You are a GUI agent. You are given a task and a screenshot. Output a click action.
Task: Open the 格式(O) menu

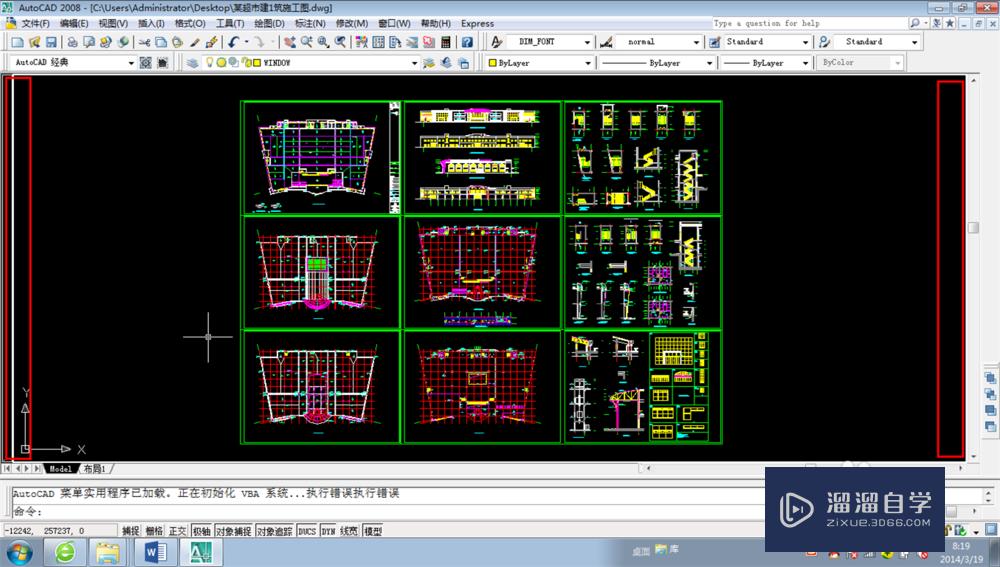coord(190,23)
